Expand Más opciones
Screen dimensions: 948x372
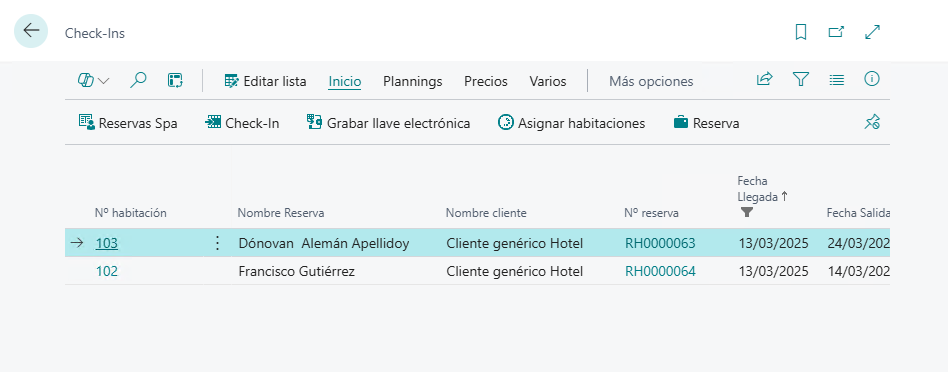pyautogui.click(x=651, y=81)
